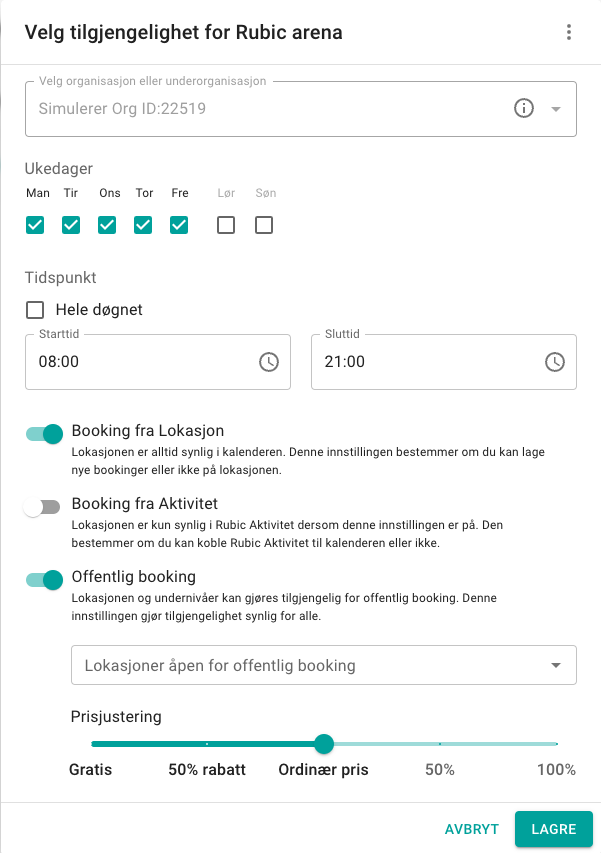Turn off the Offentlig booking switch

click(44, 580)
